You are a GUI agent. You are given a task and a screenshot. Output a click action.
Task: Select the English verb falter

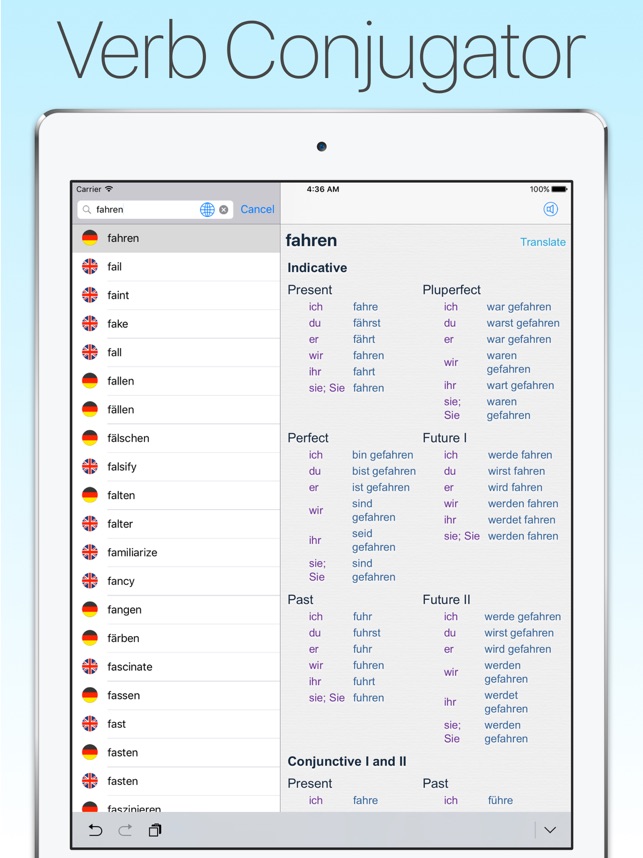[176, 524]
